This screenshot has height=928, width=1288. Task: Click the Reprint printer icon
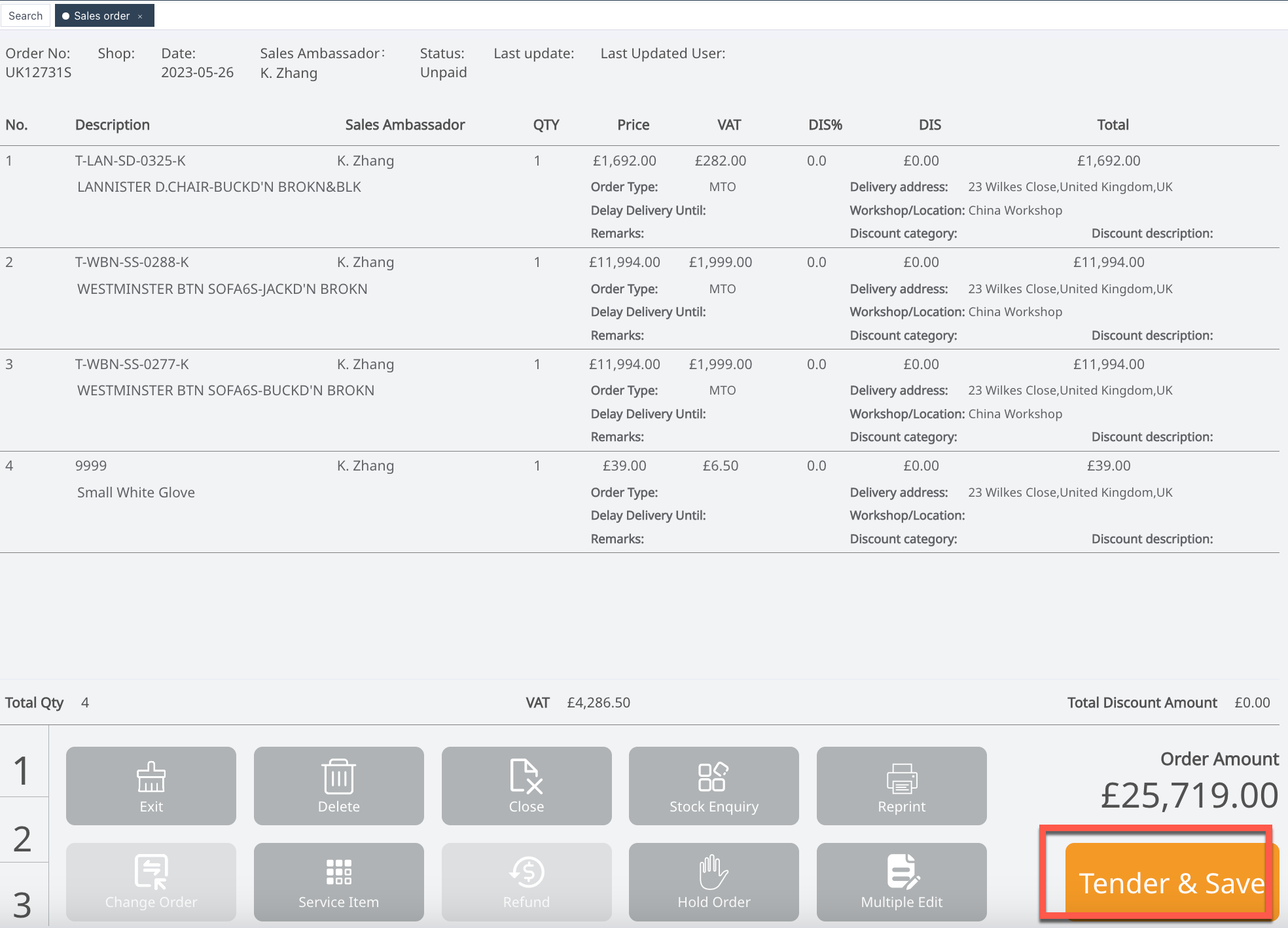pos(901,785)
